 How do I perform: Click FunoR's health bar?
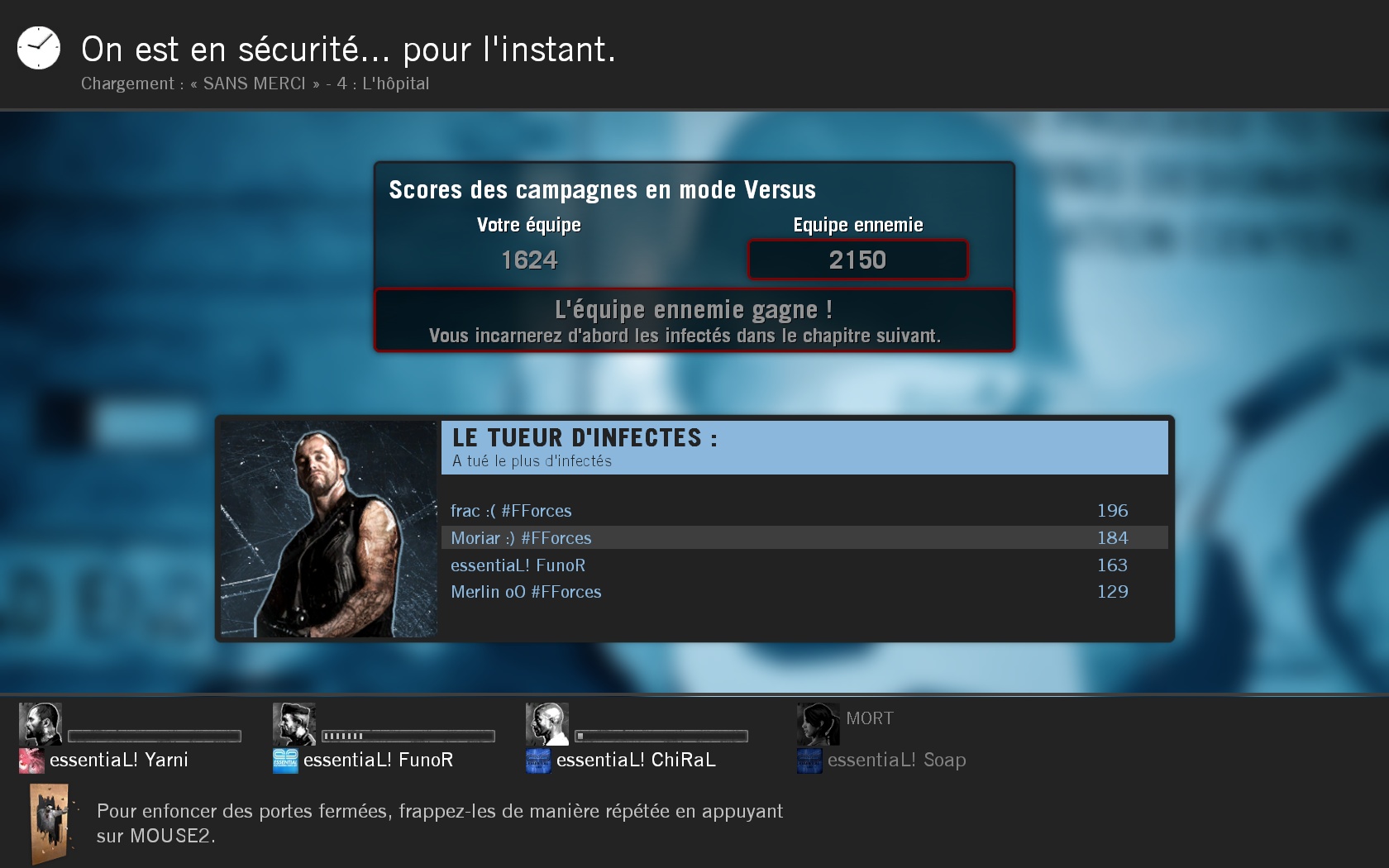[x=408, y=736]
